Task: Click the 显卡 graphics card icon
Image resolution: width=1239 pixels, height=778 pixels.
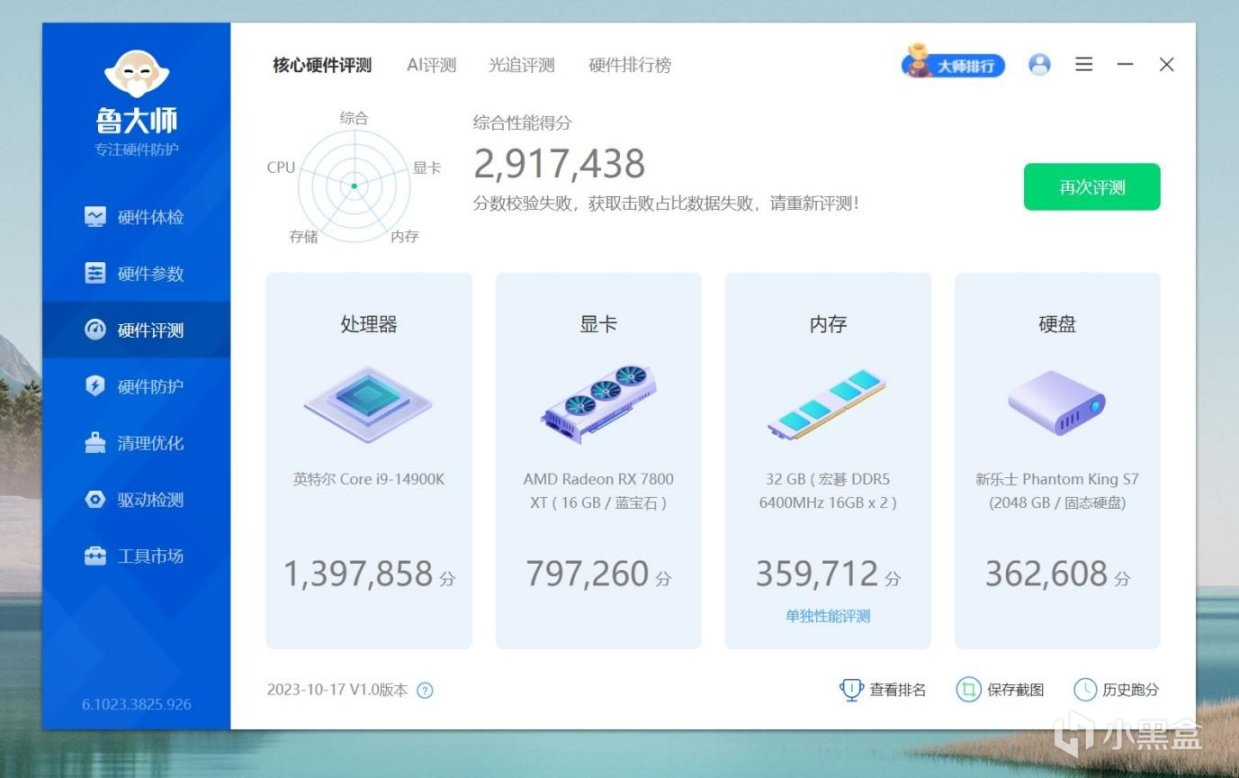Action: (598, 404)
